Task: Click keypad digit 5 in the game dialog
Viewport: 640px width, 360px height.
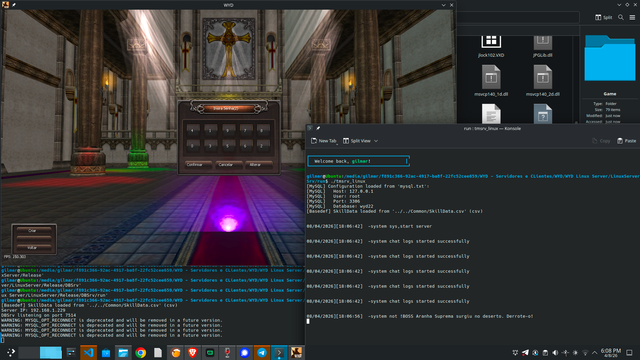Action: pos(228,146)
